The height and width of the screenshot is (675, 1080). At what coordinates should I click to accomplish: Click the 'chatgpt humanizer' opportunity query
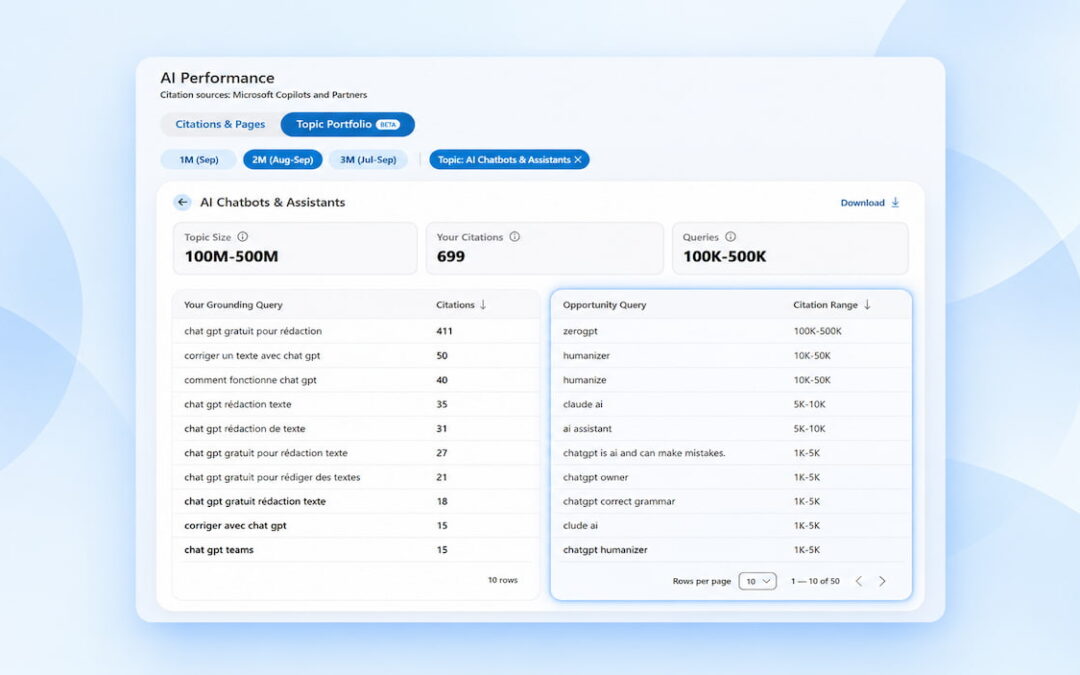[605, 550]
